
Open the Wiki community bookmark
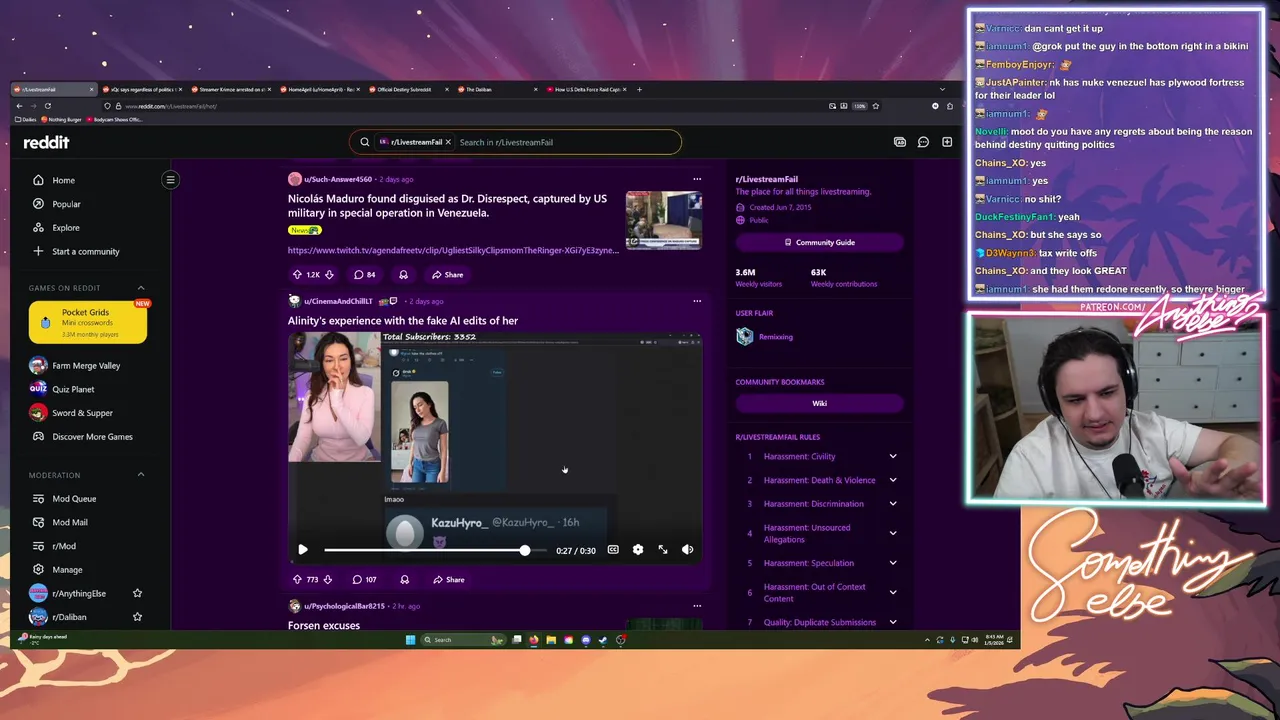819,404
